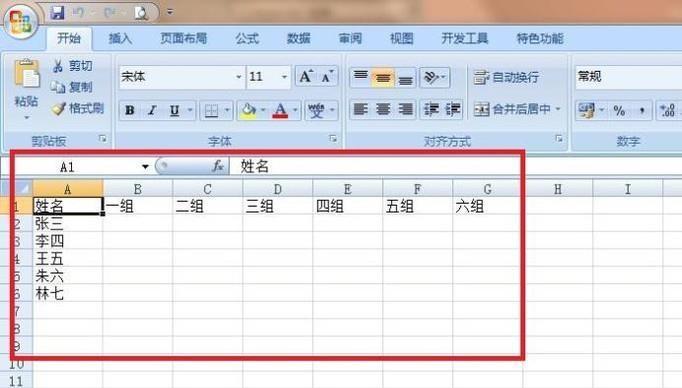
Task: Click the Format Painter (格式刷) brush icon
Action: (58, 108)
